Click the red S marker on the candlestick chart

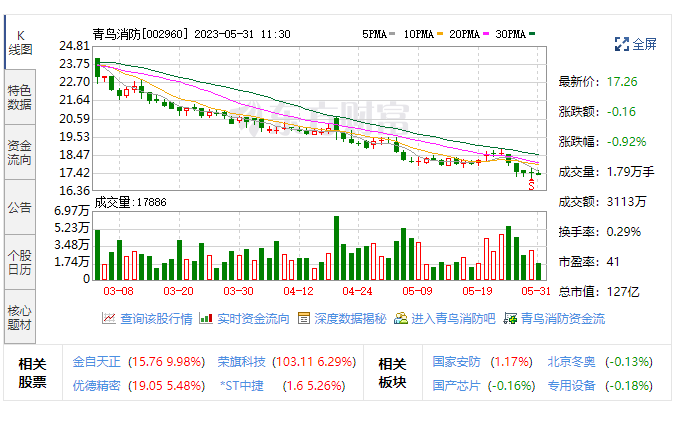531,185
